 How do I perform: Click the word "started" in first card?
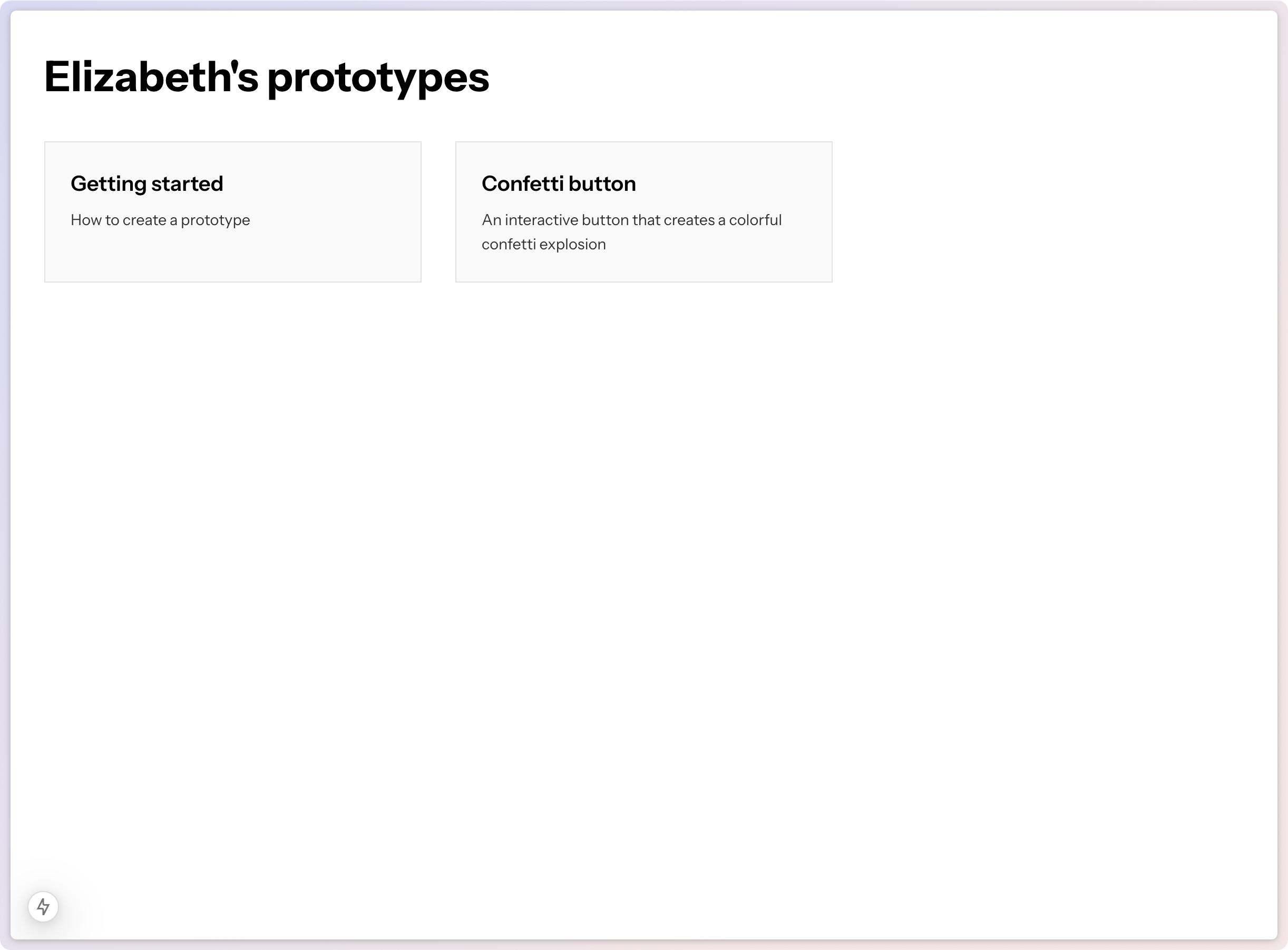(187, 184)
